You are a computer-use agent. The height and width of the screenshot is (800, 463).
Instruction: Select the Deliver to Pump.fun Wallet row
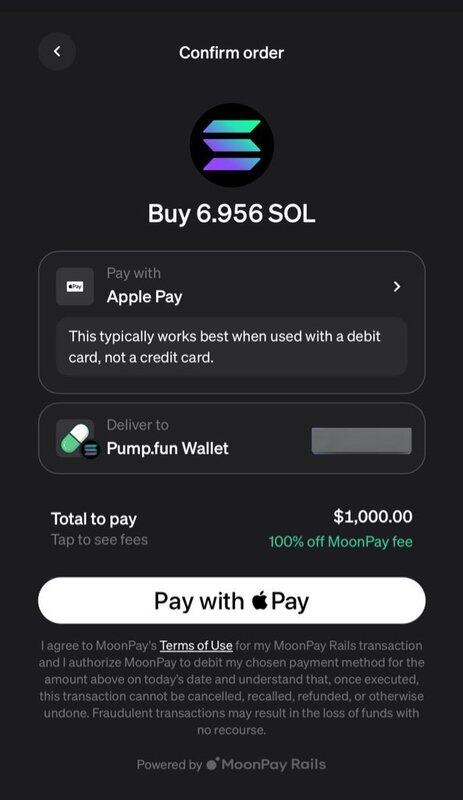pos(232,439)
